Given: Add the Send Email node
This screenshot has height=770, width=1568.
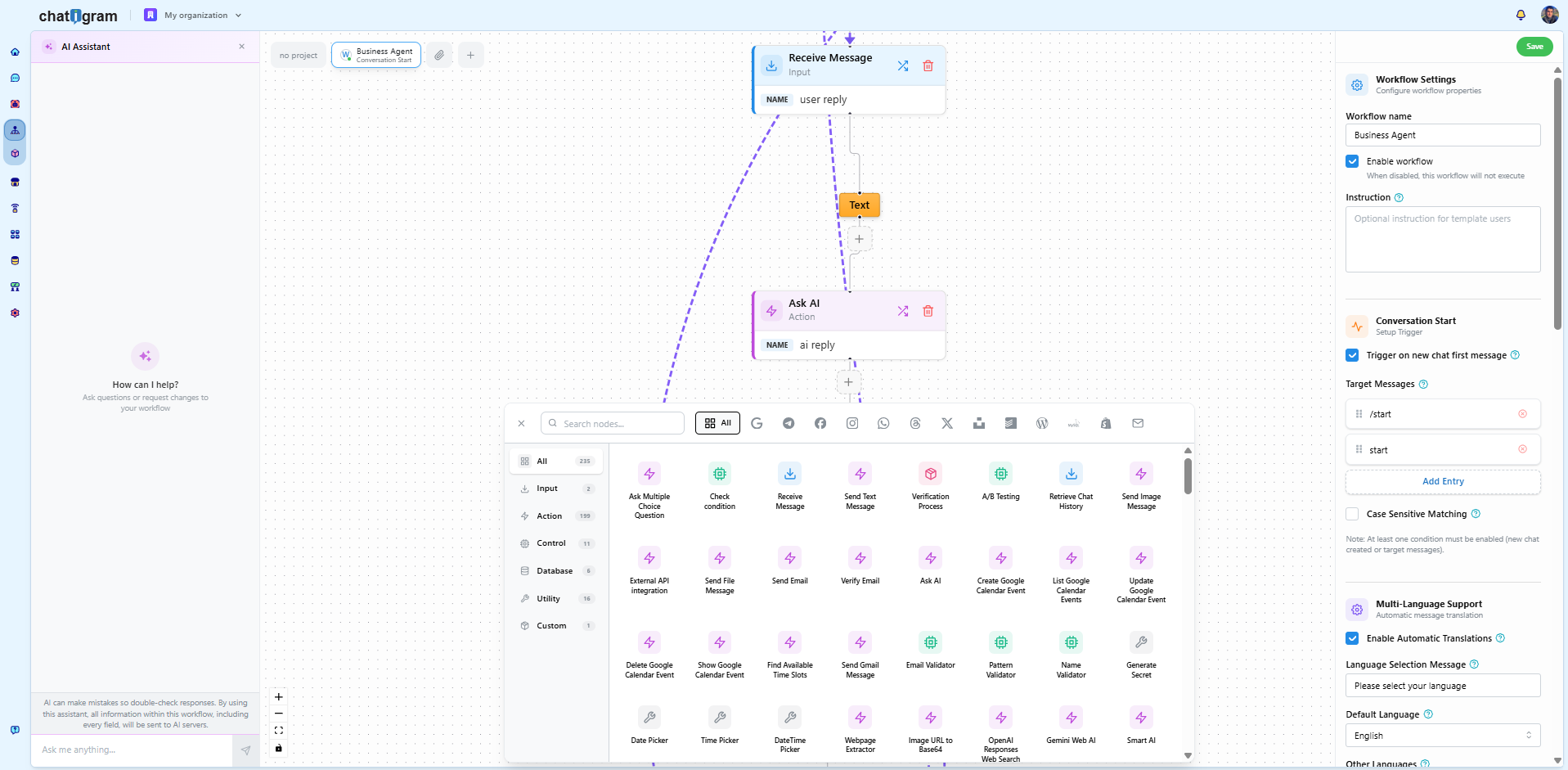Looking at the screenshot, I should [790, 566].
